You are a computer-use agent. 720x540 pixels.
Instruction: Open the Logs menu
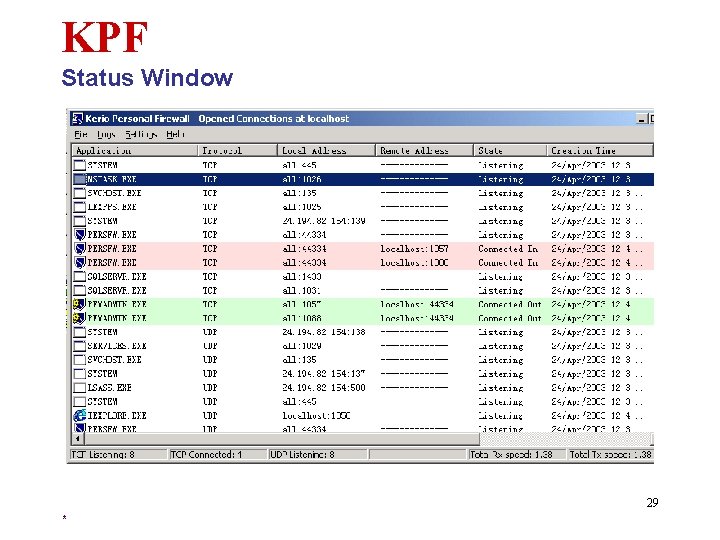[x=106, y=134]
